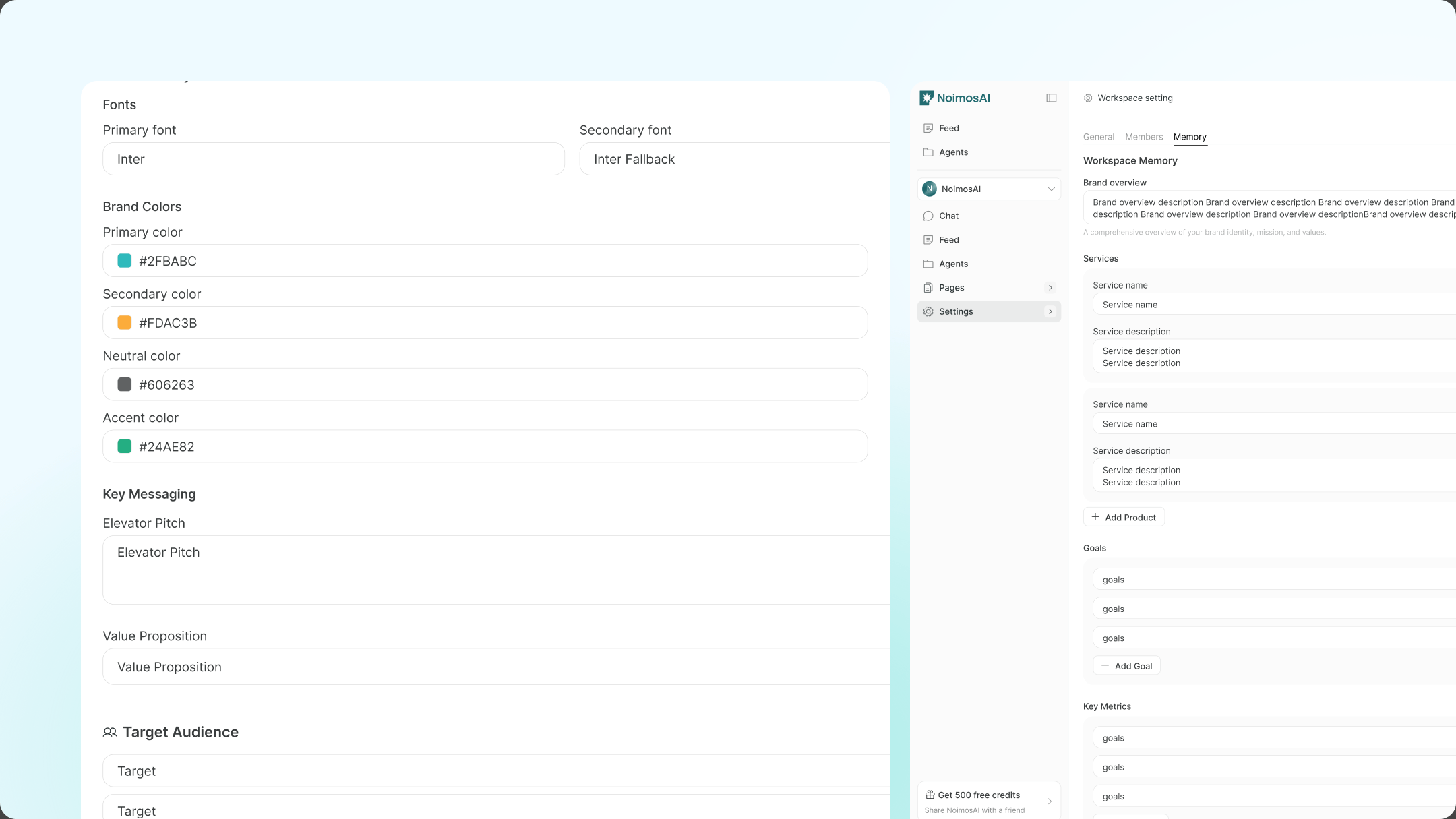The width and height of the screenshot is (1456, 819).
Task: Click the Add Goal button
Action: (x=1126, y=666)
